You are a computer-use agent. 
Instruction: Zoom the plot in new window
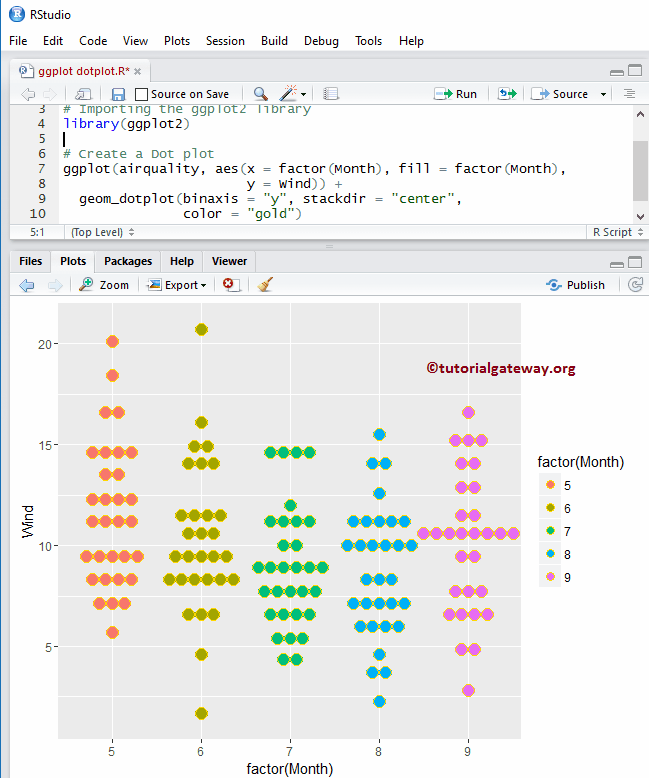(104, 285)
